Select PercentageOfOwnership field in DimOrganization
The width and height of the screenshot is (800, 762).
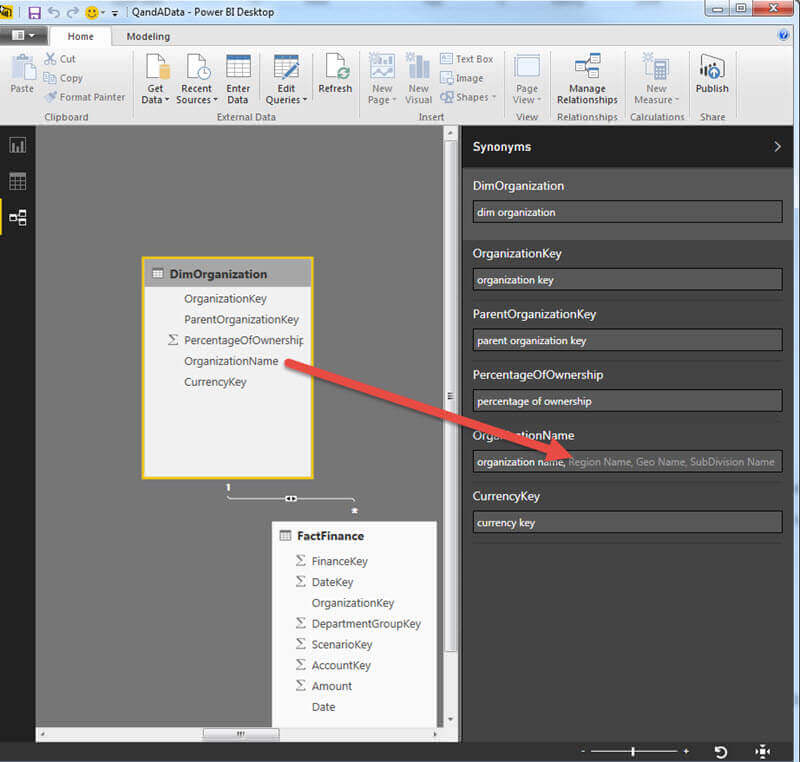click(243, 340)
